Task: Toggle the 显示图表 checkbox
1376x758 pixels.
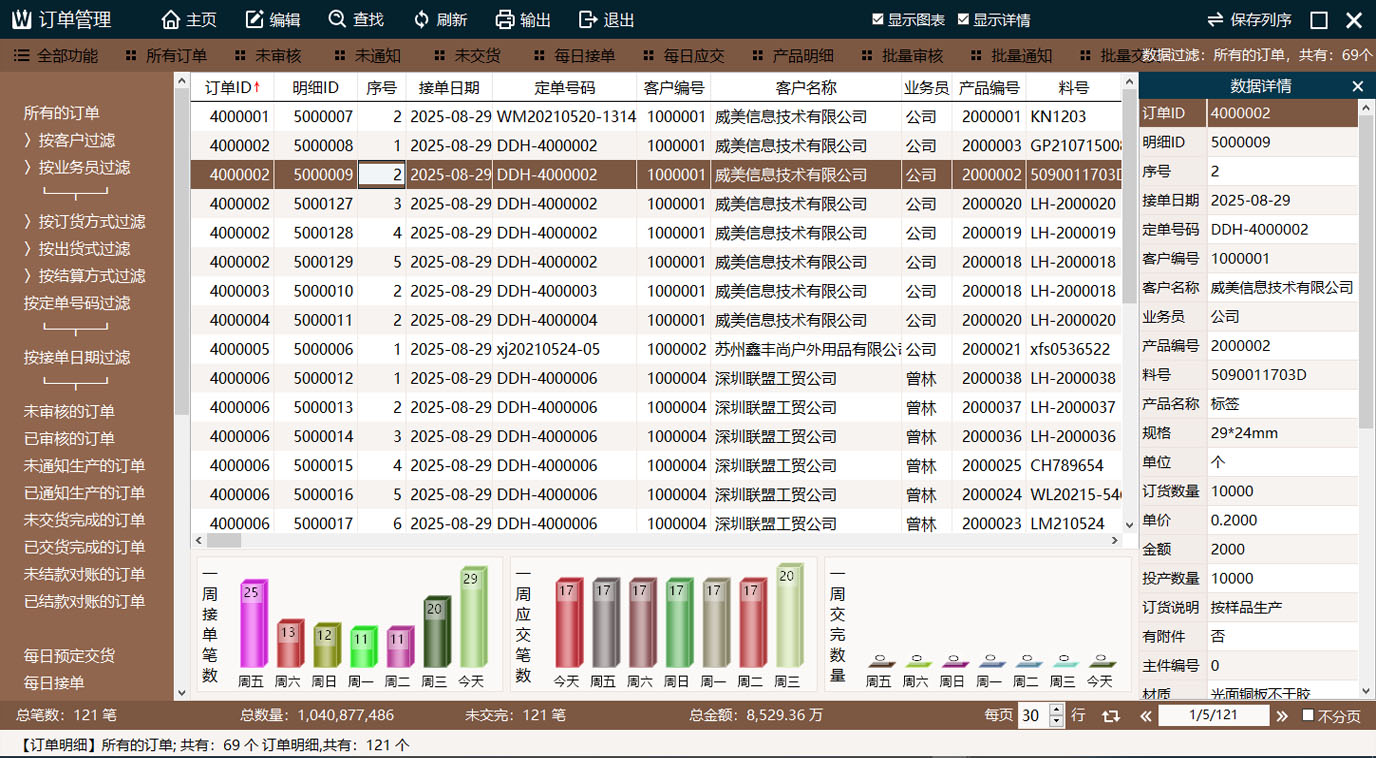Action: (x=878, y=20)
